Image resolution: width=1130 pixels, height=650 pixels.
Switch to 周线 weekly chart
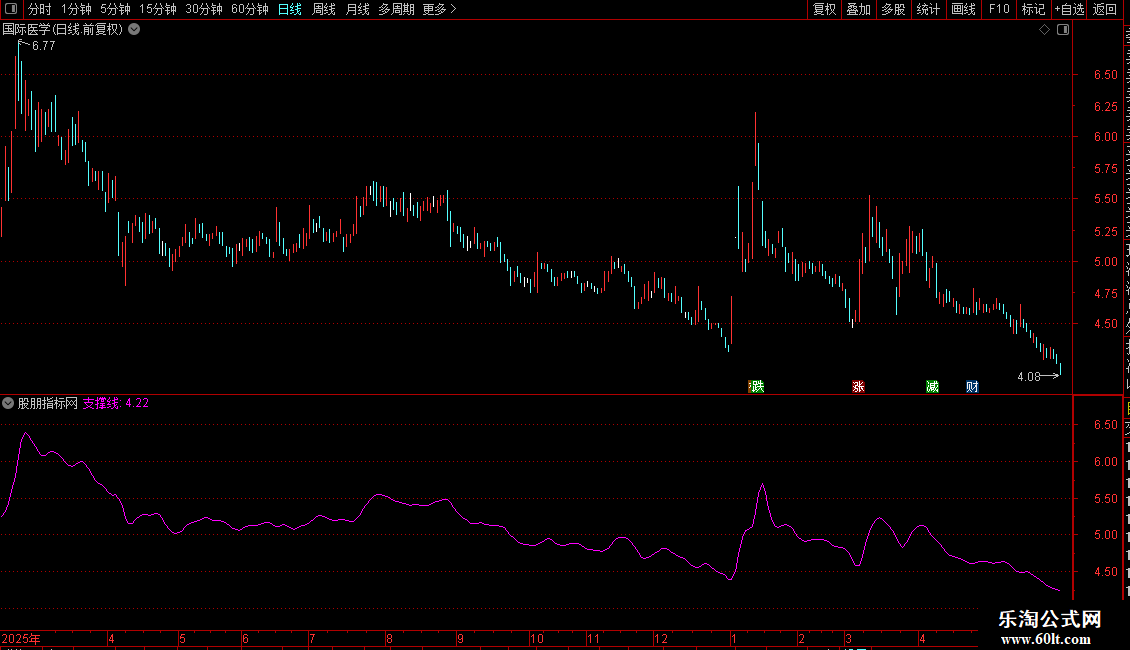tap(324, 9)
